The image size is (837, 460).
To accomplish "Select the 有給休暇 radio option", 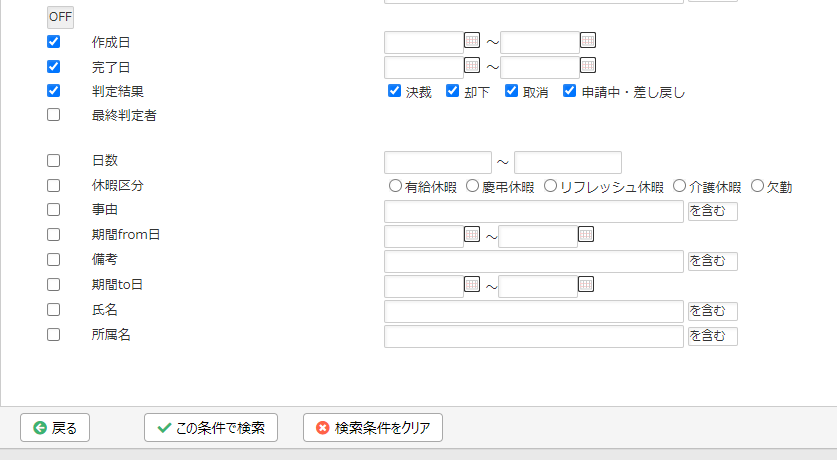I will [x=395, y=186].
